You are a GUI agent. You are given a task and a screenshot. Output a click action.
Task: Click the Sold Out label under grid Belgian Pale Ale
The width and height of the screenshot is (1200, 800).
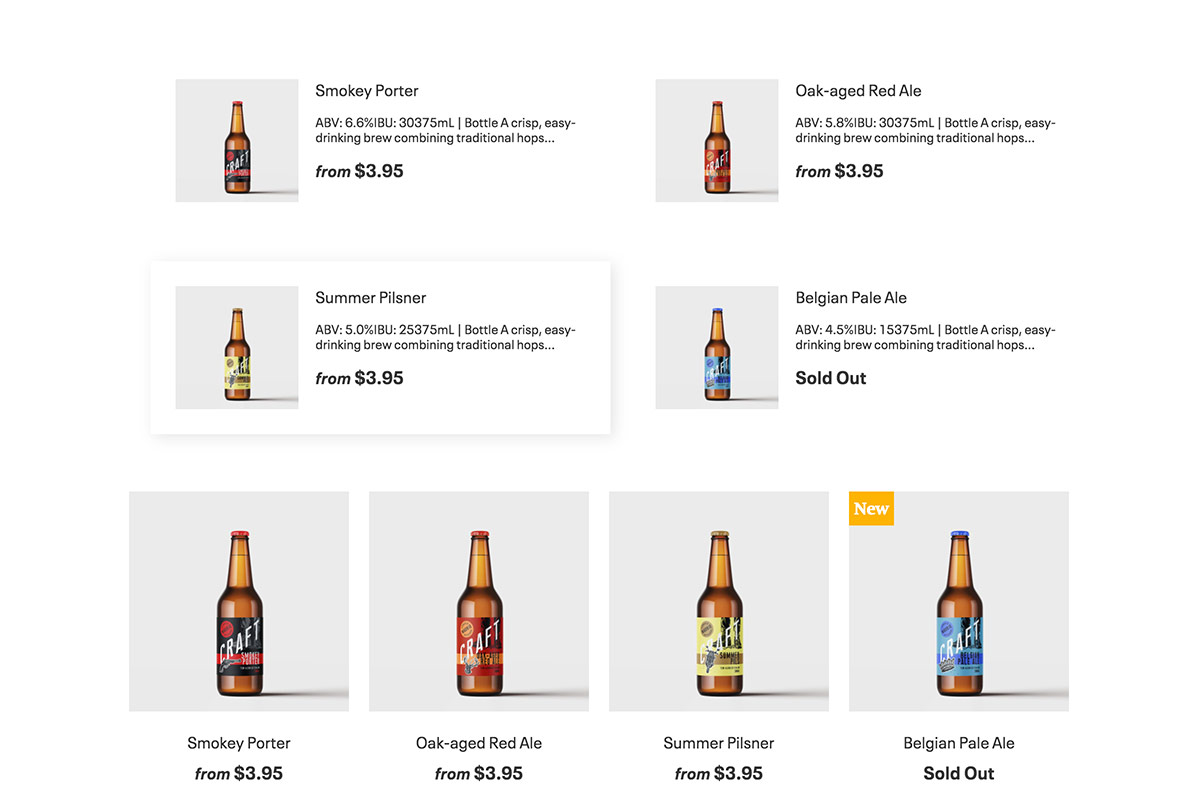click(x=959, y=773)
